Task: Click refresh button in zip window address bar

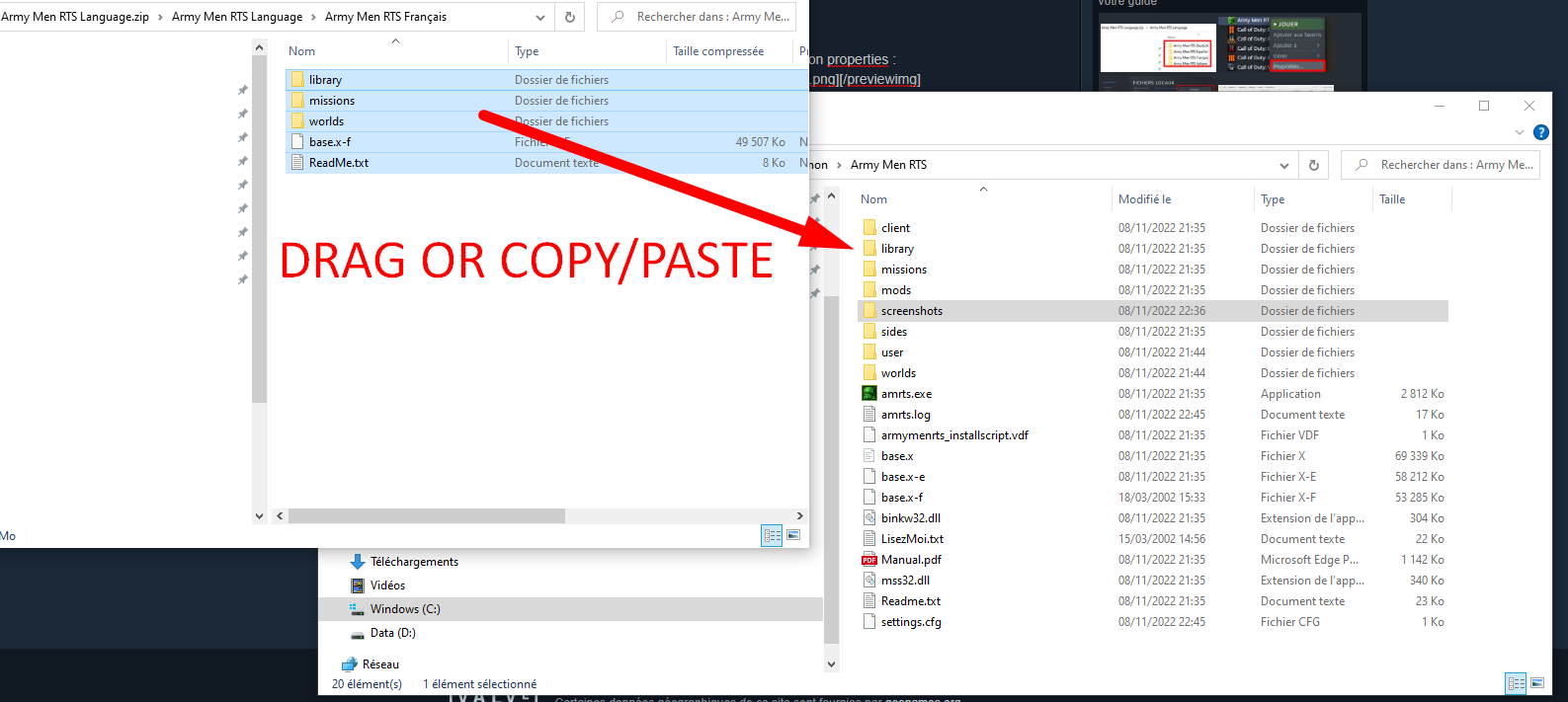Action: pyautogui.click(x=570, y=17)
